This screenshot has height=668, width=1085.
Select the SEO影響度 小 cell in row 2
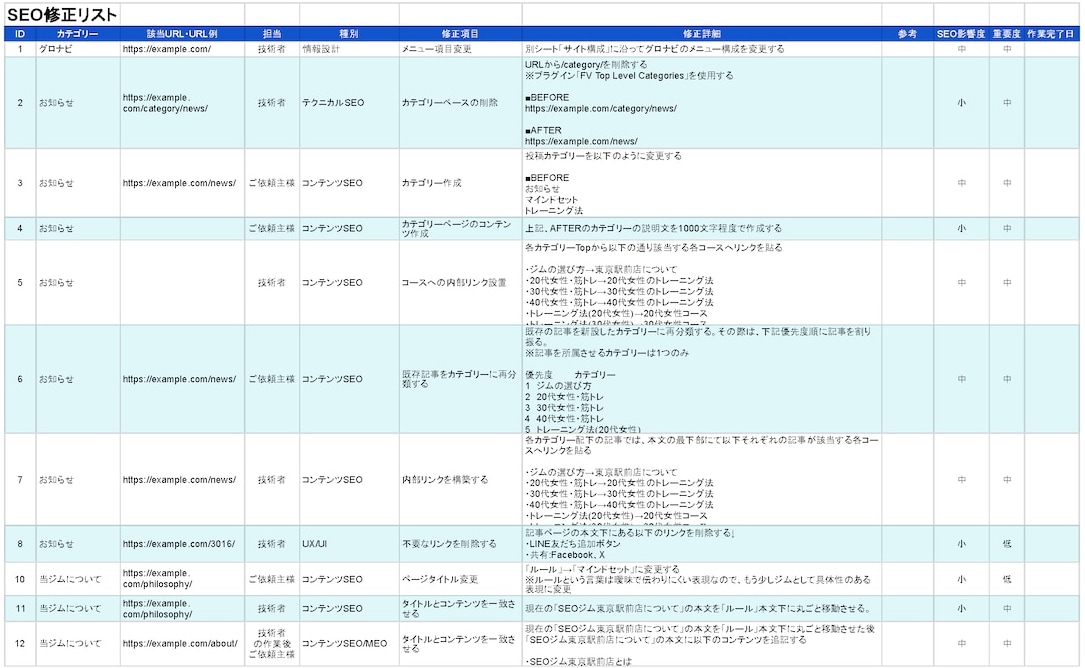point(961,102)
